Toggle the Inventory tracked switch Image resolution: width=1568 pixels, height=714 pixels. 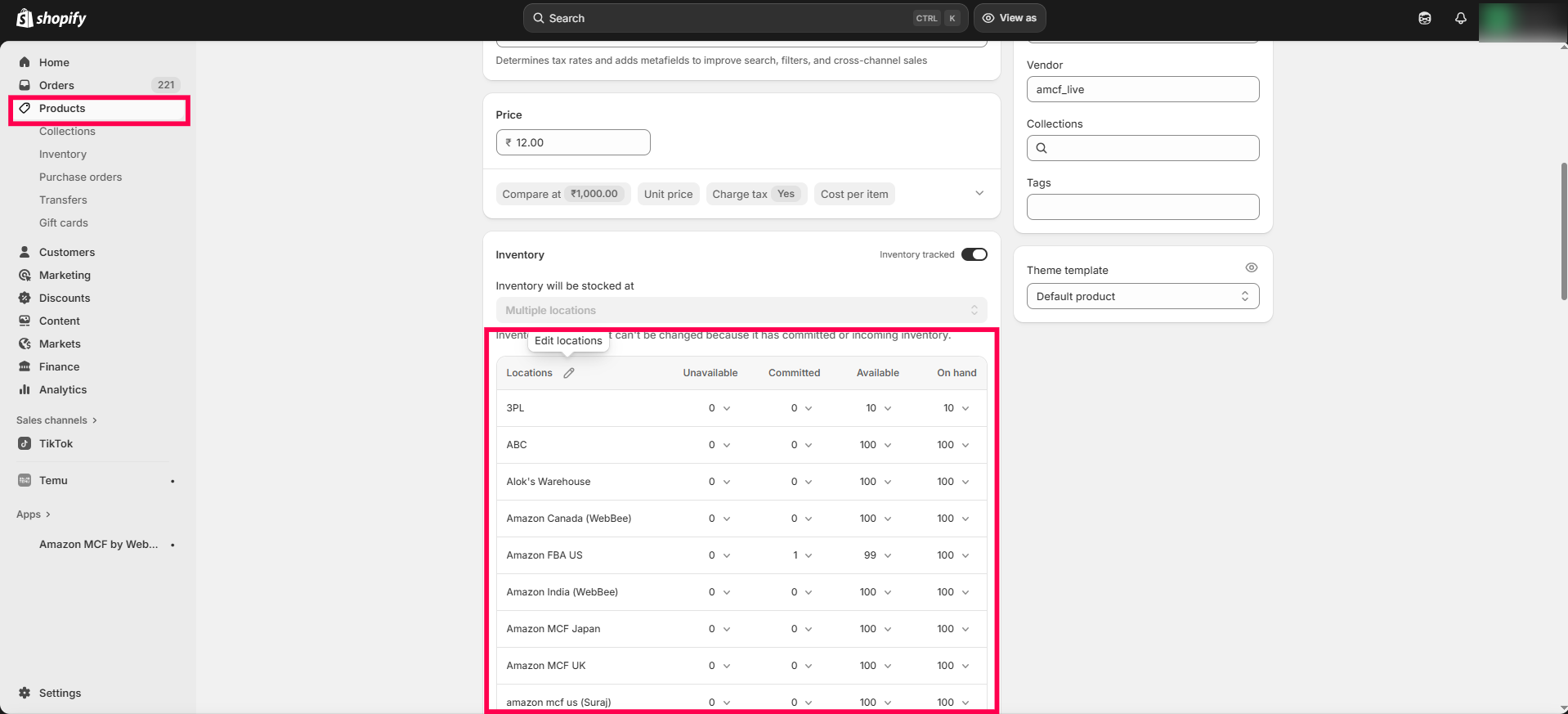[974, 254]
